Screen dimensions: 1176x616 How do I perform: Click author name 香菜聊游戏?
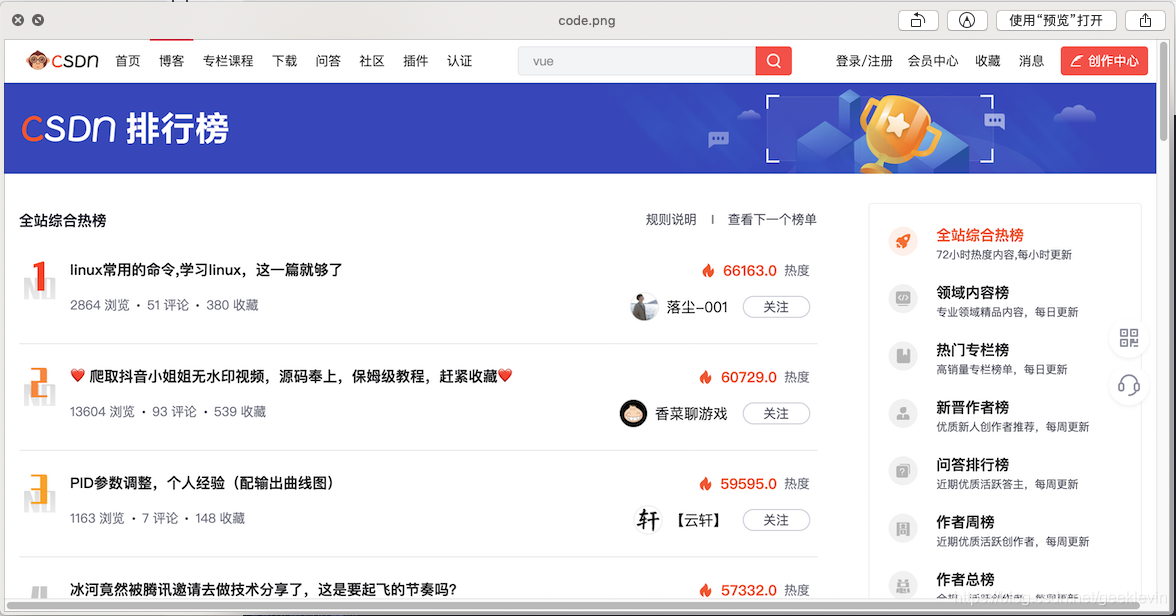point(691,413)
